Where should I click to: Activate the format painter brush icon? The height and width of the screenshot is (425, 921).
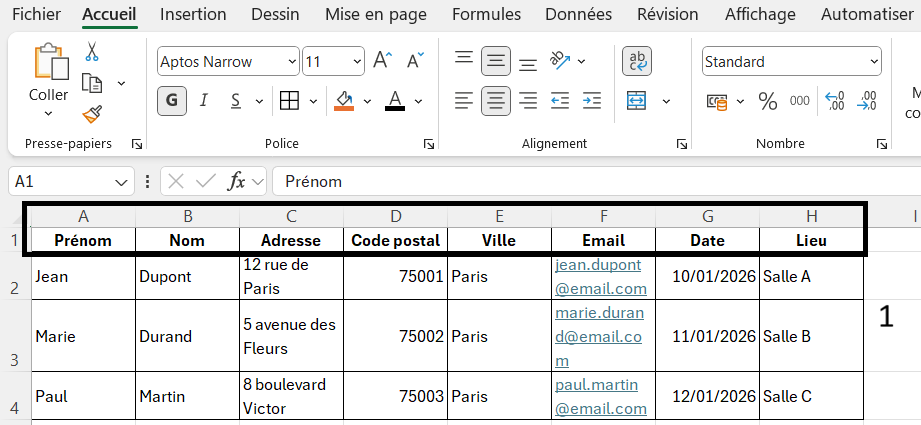coord(92,114)
